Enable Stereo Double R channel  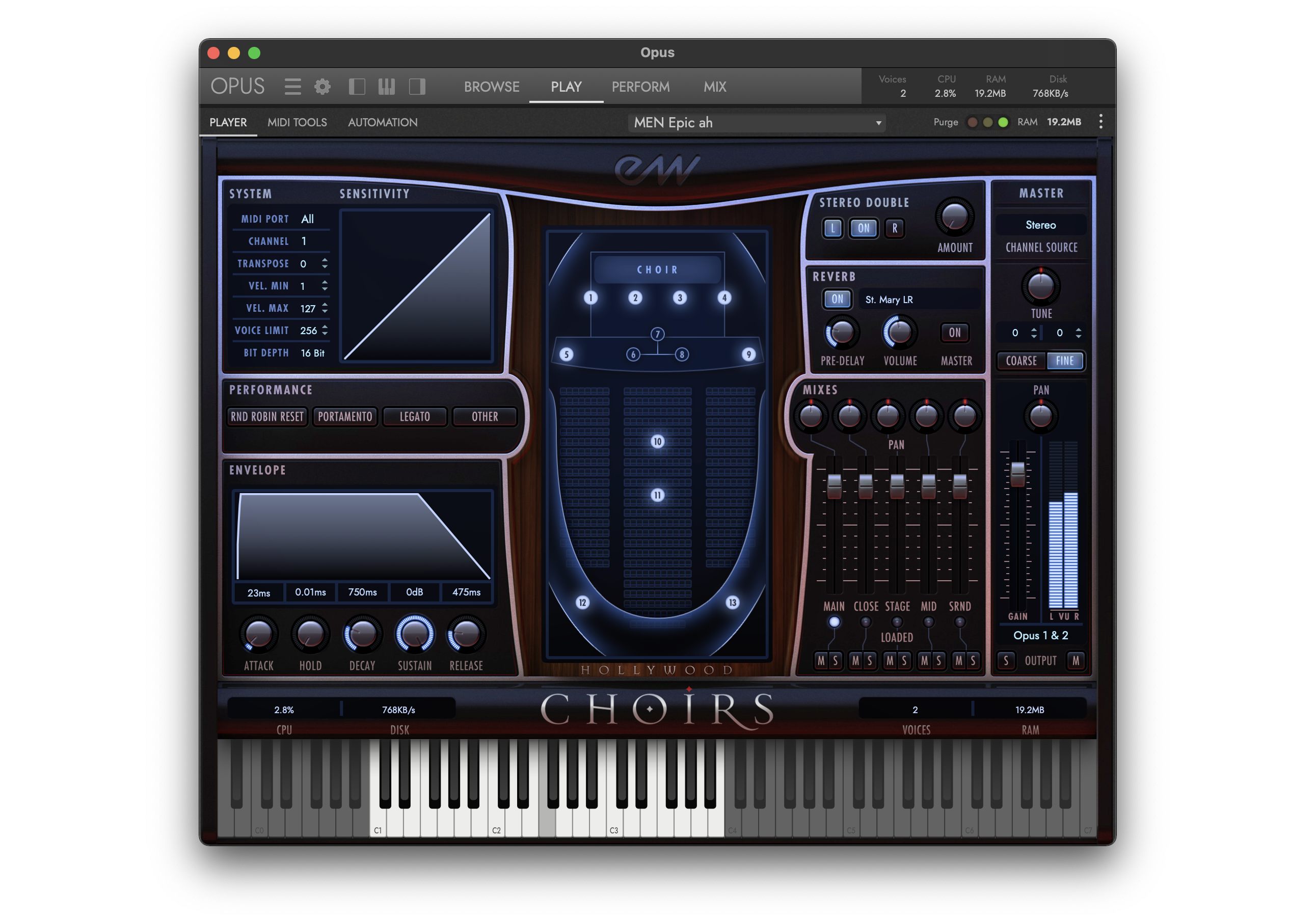click(894, 228)
